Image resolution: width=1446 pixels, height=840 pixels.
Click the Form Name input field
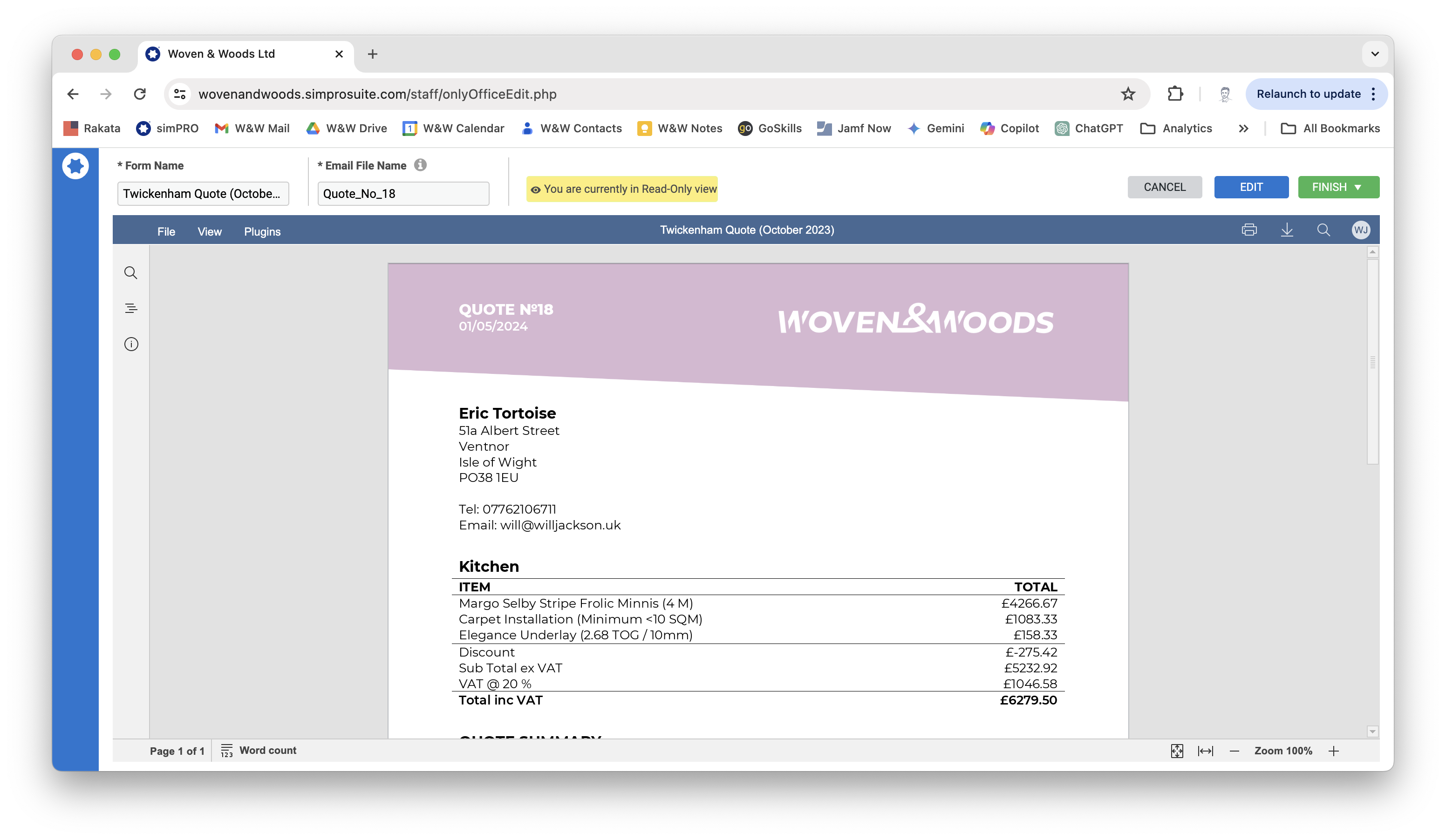(x=203, y=194)
